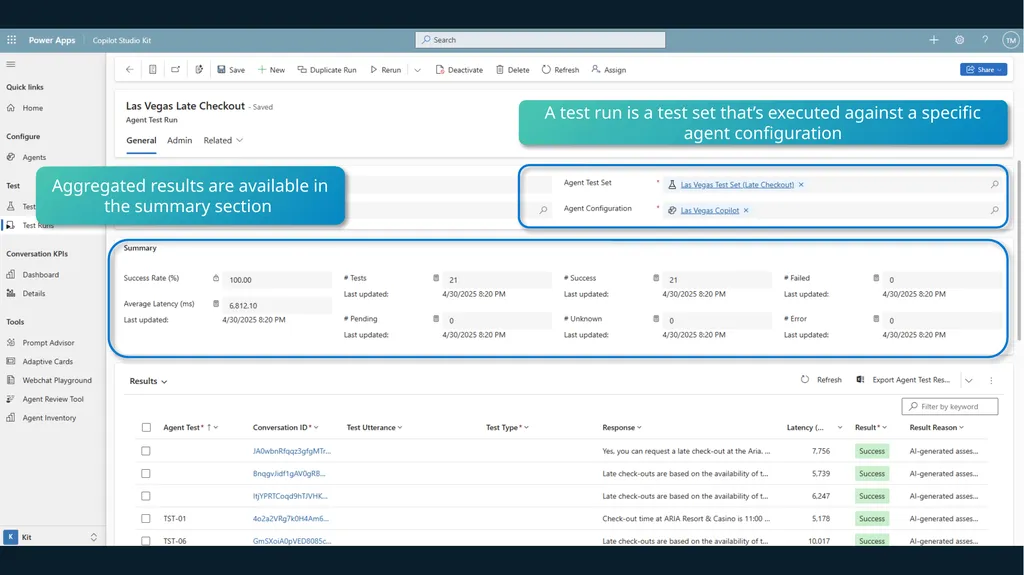This screenshot has height=575, width=1024.
Task: Open the help question mark icon
Action: 985,40
